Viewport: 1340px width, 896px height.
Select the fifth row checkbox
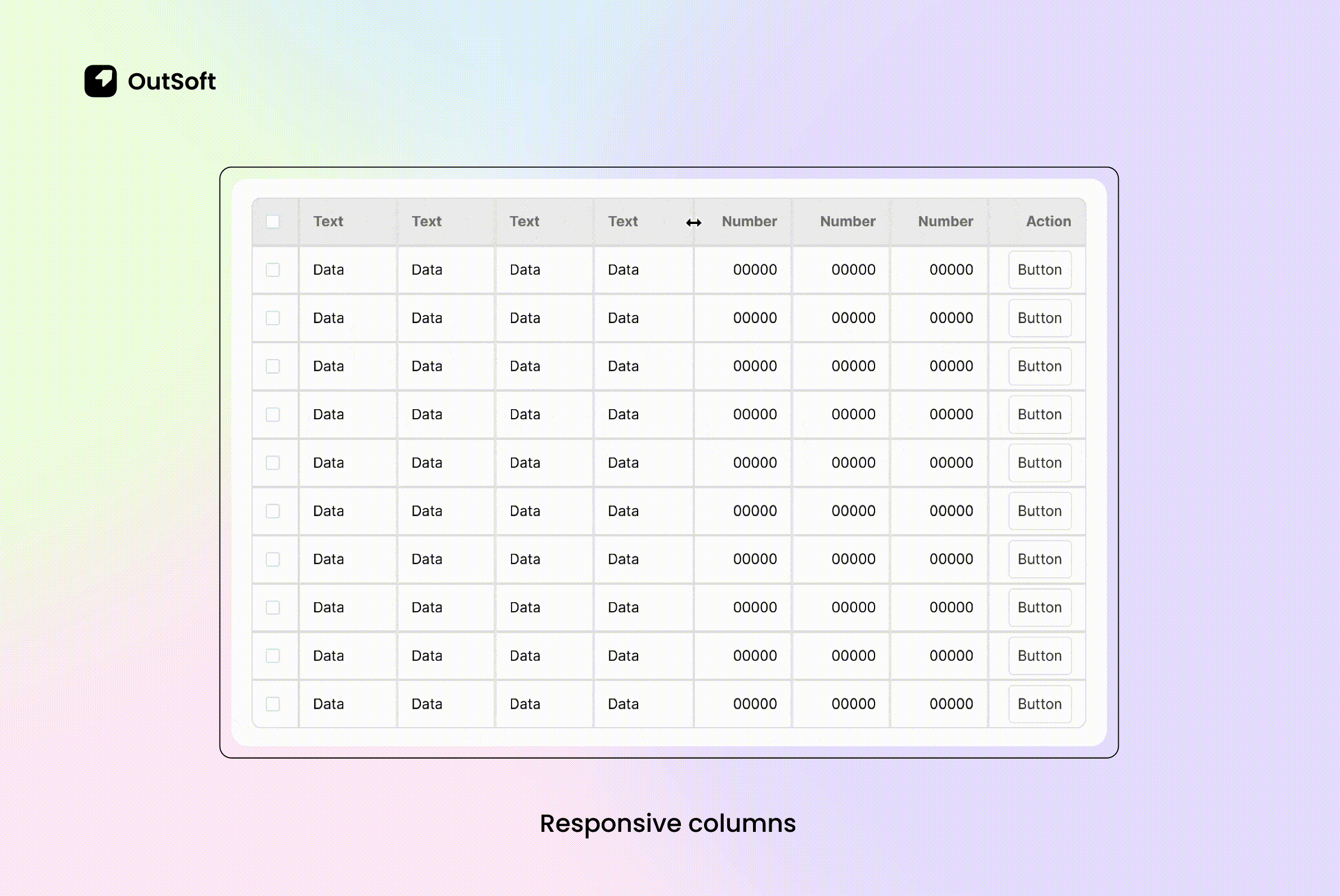[x=272, y=463]
